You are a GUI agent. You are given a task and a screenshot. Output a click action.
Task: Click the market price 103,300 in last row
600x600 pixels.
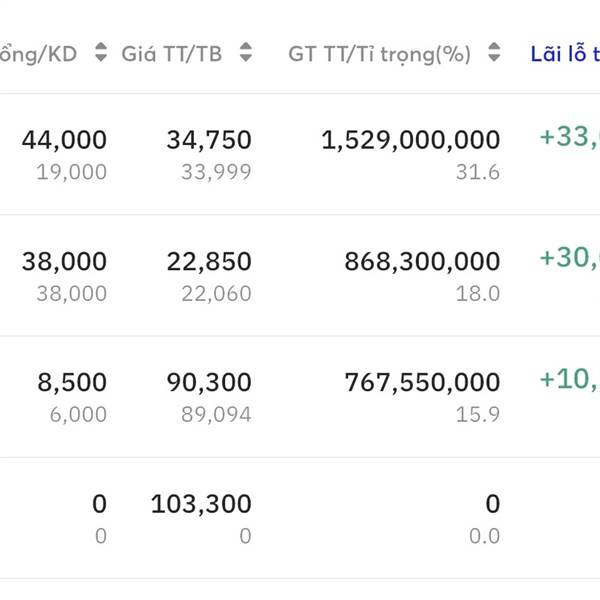click(x=201, y=504)
